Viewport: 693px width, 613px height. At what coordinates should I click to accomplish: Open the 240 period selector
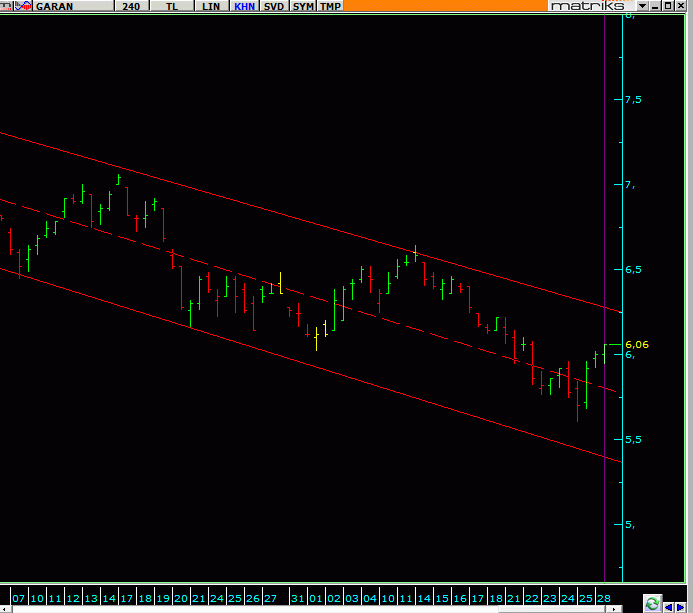tap(132, 6)
